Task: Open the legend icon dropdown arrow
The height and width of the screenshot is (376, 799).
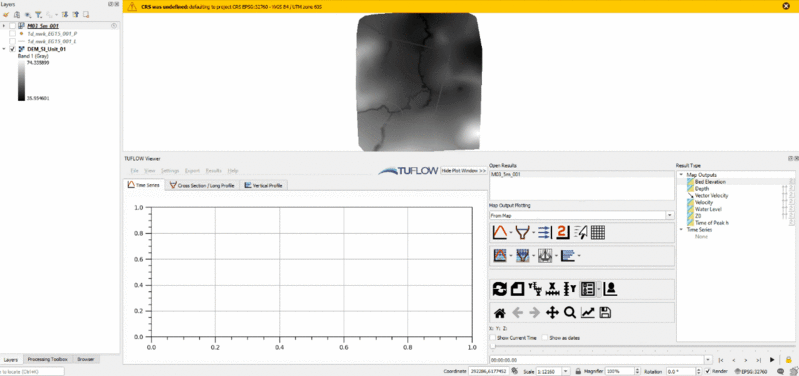Action: click(598, 289)
